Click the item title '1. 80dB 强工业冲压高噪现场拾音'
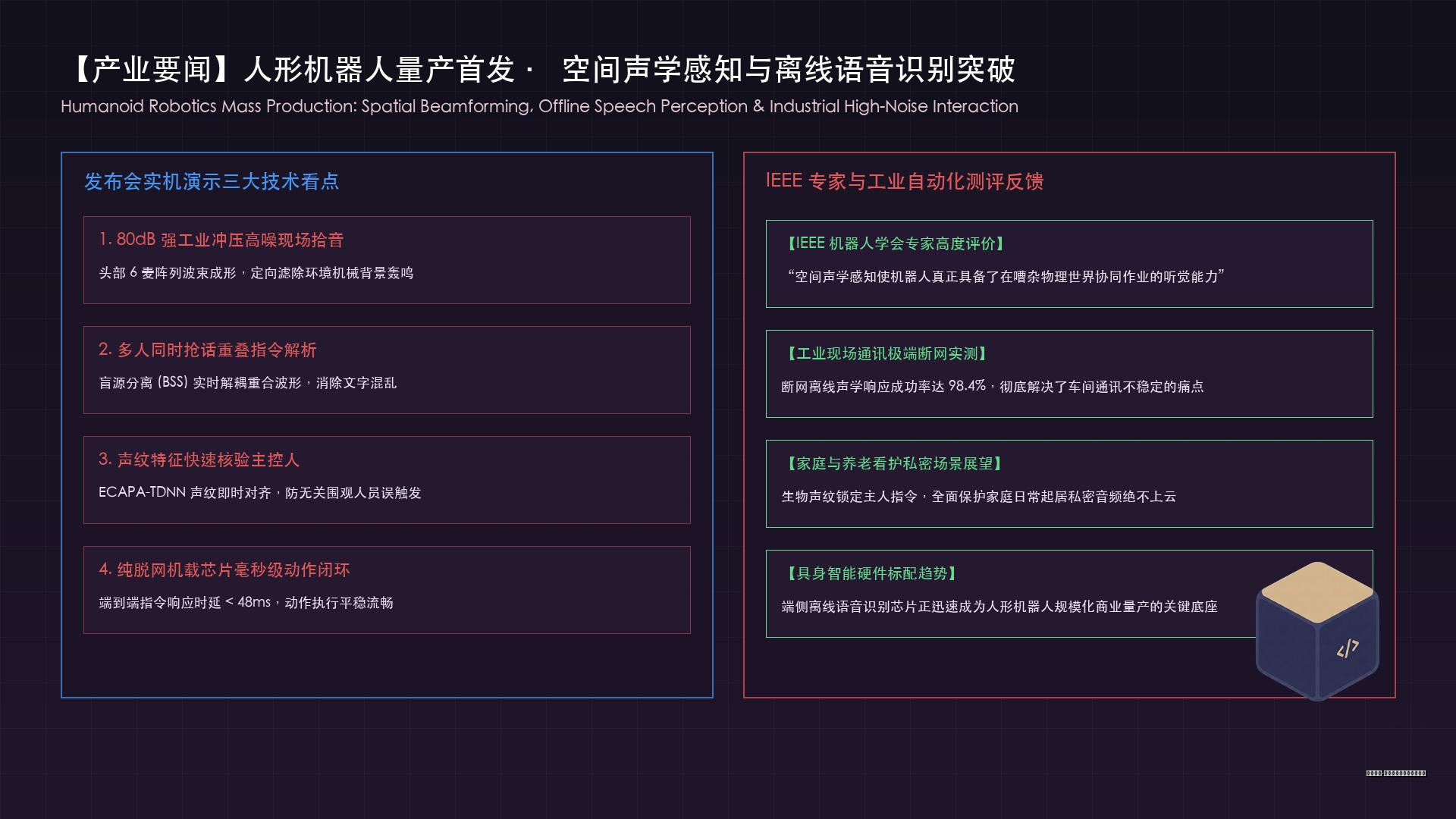 coord(221,240)
